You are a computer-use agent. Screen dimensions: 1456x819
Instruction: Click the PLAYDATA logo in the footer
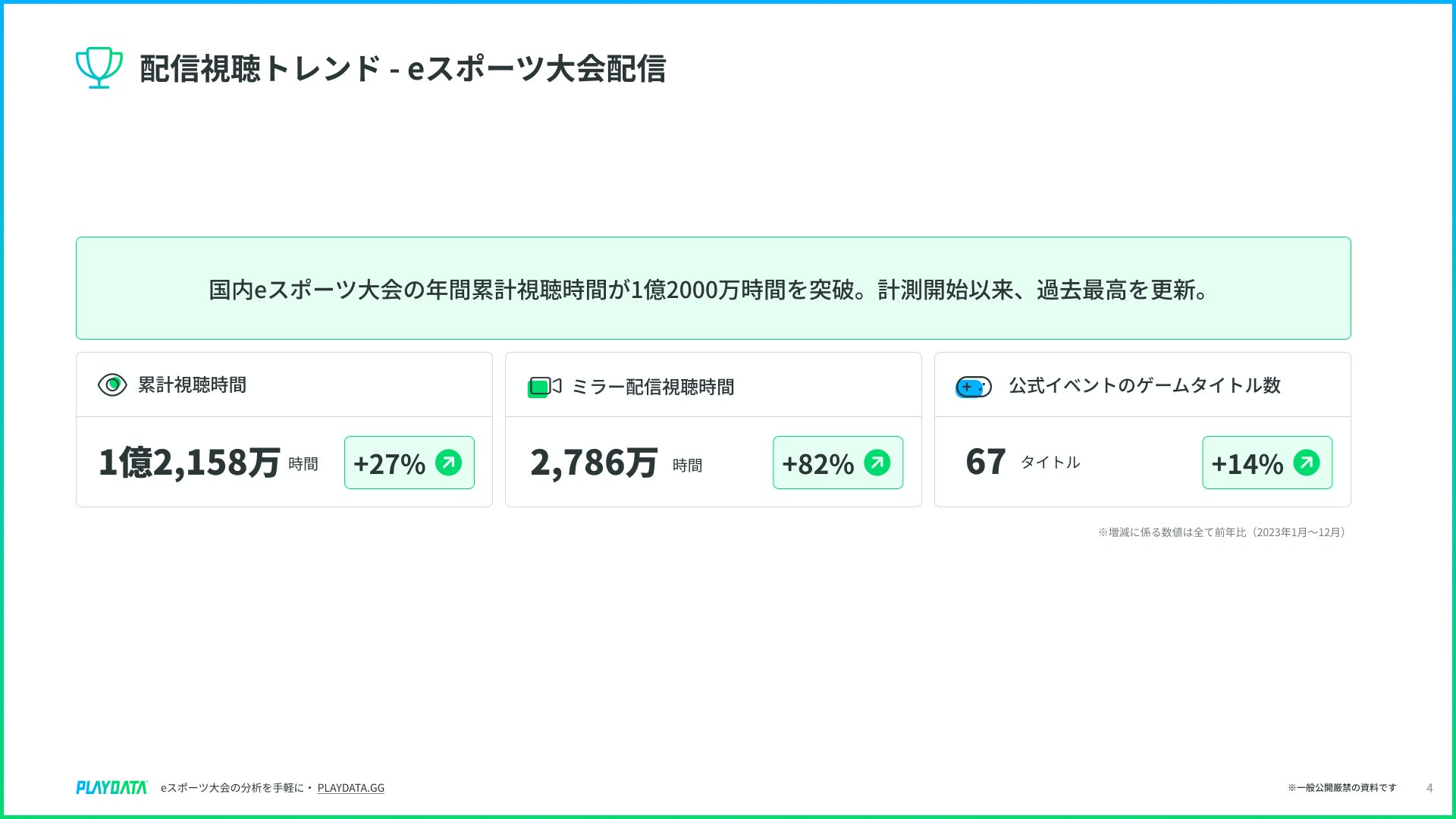[111, 788]
